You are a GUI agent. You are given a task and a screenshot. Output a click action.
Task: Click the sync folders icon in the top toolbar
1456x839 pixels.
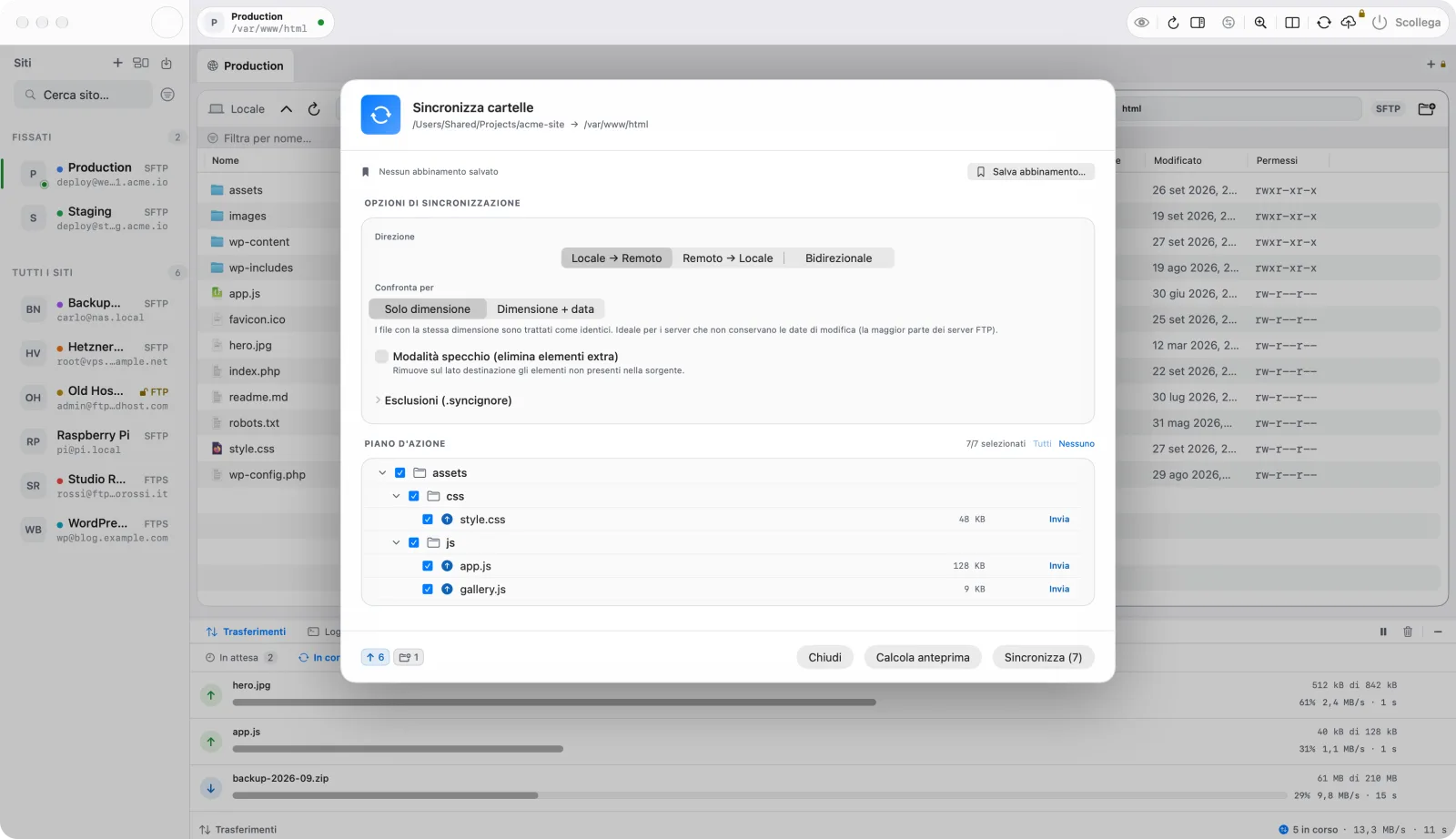1324,23
